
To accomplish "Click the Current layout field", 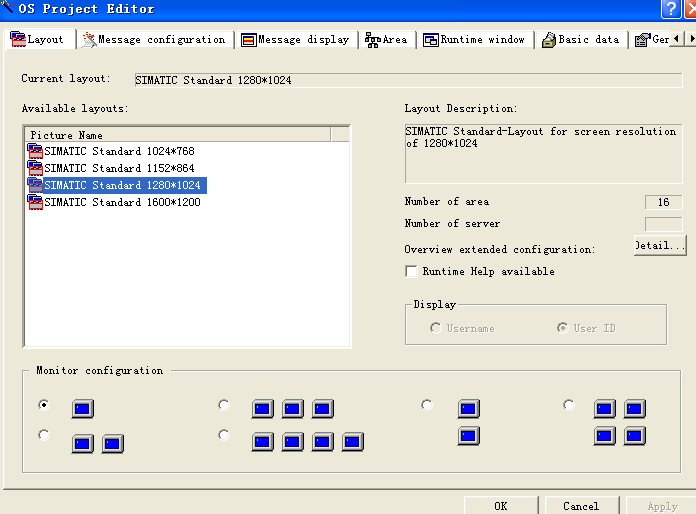I will pos(408,80).
